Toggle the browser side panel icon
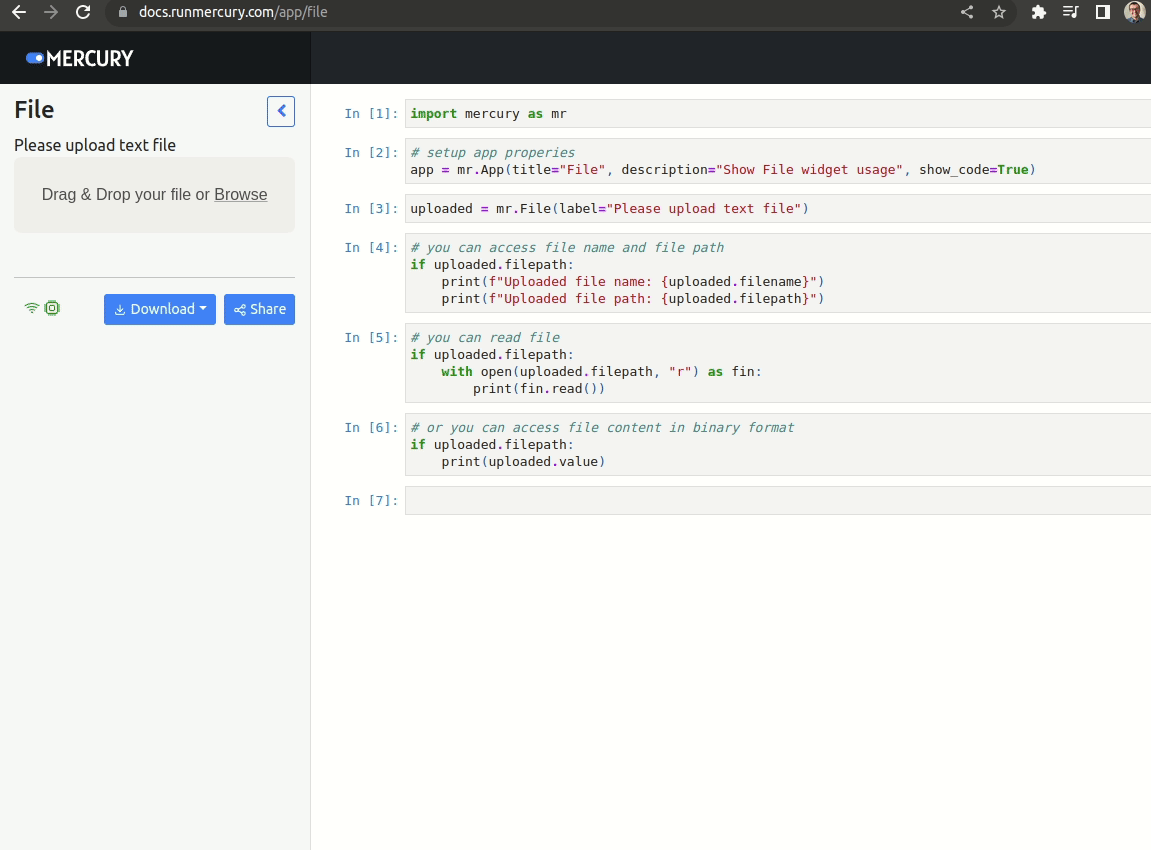Viewport: 1151px width, 850px height. point(1102,13)
